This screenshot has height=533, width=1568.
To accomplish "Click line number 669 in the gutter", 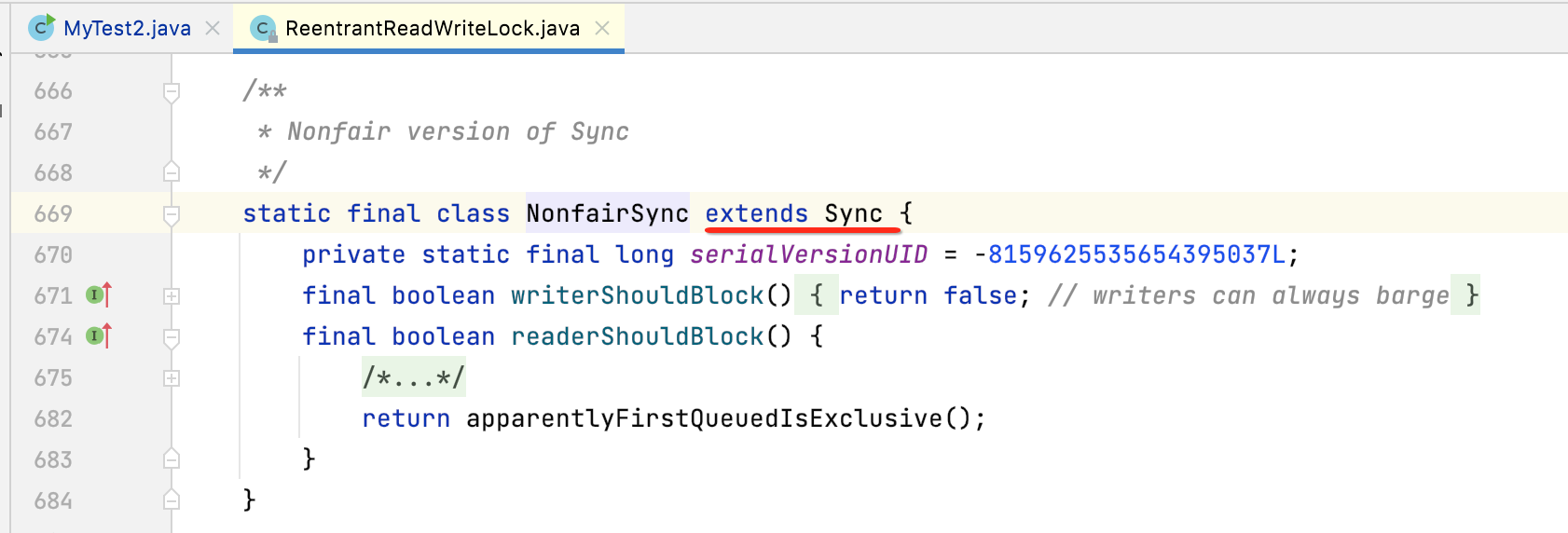I will point(53,213).
